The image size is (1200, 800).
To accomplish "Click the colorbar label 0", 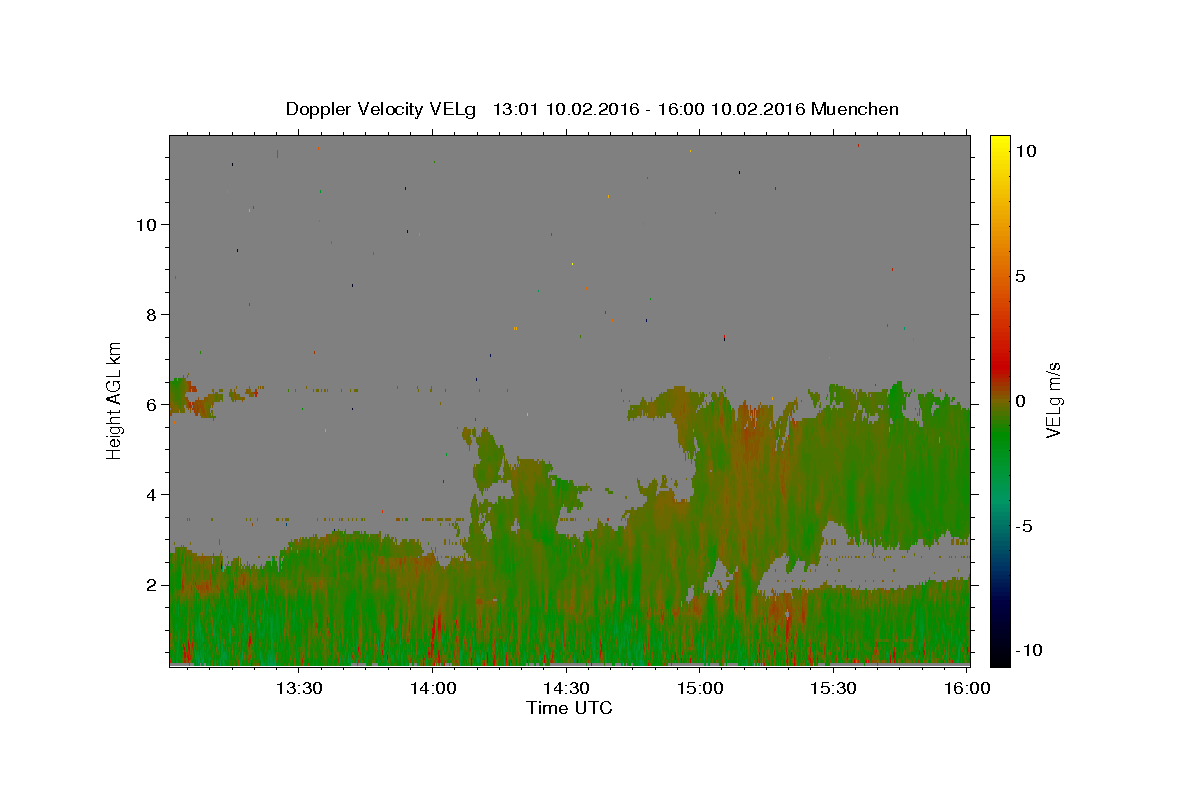I will pos(1020,401).
